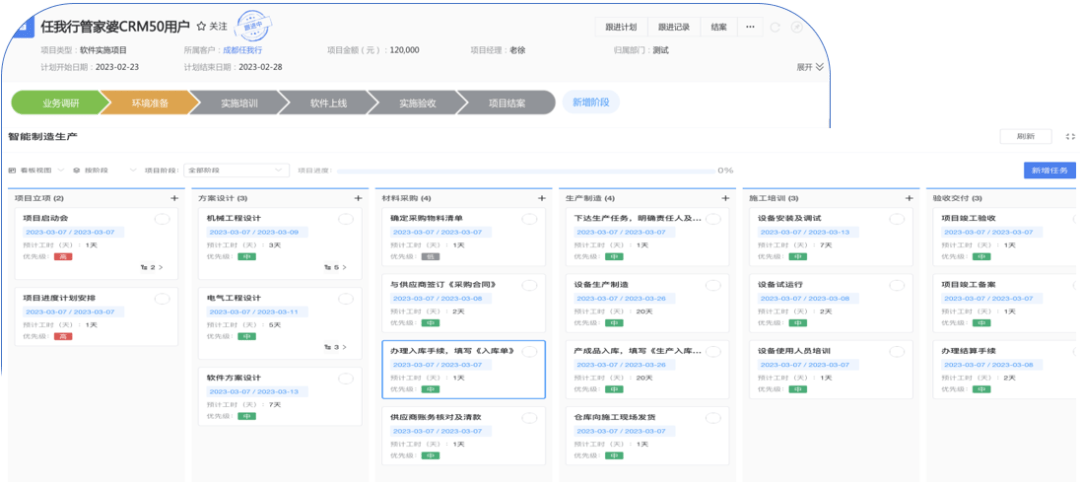Click the 关注 star icon
This screenshot has height=487, width=1080.
tap(201, 26)
